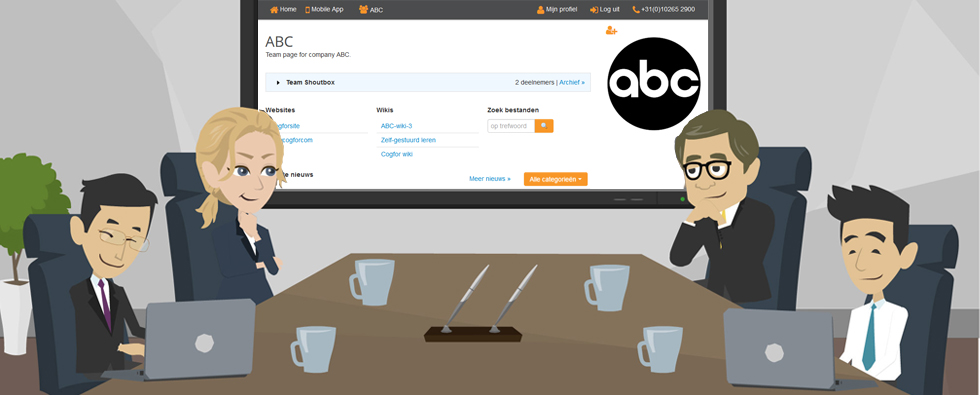Click the orange add-member icon
This screenshot has width=980, height=395.
click(611, 30)
